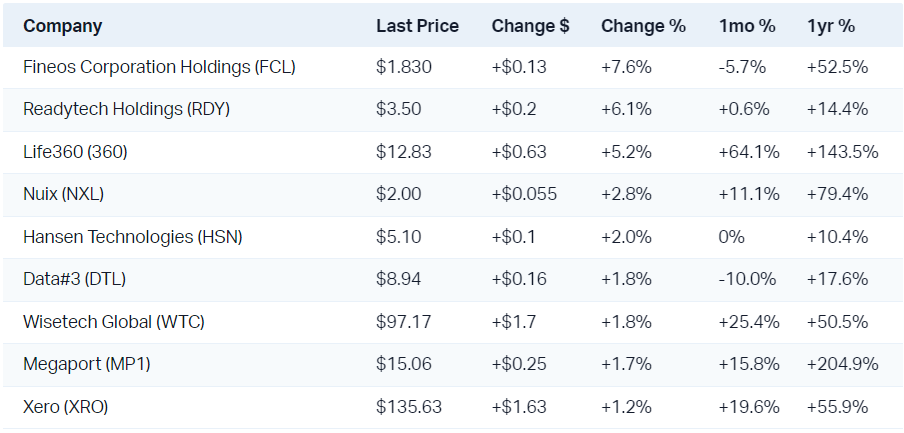Screen dimensions: 904x433
Task: Click Wisetech Global's $97.17 last price
Action: point(404,322)
